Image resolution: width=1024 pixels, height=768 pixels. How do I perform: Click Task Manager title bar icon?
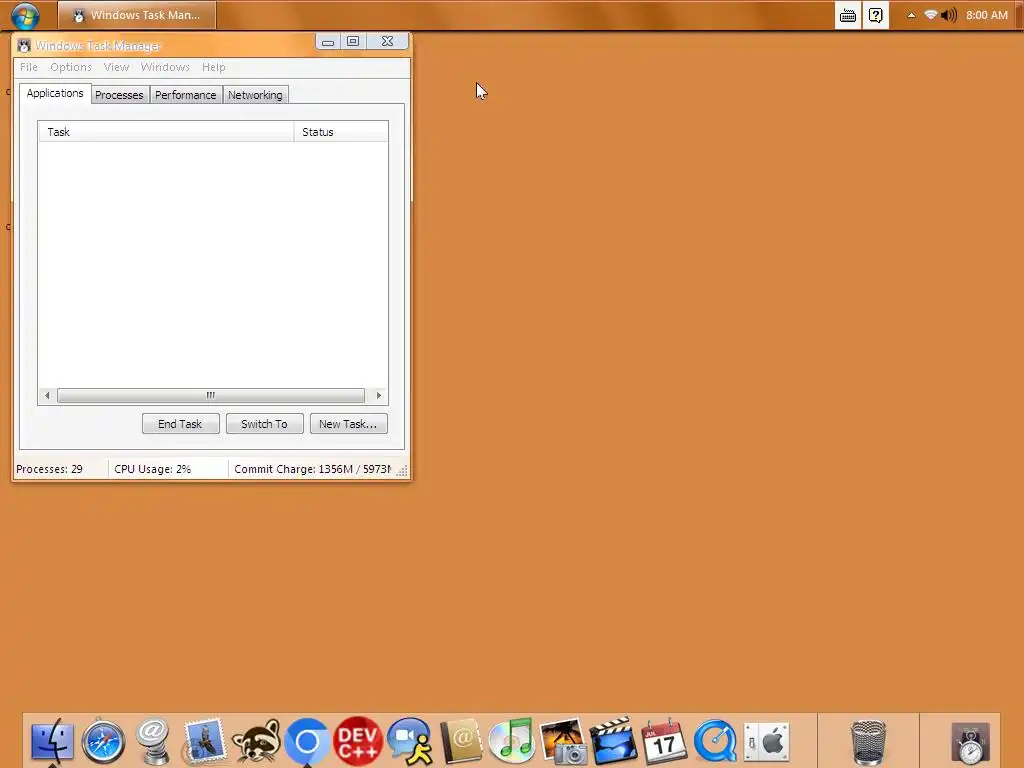point(24,46)
